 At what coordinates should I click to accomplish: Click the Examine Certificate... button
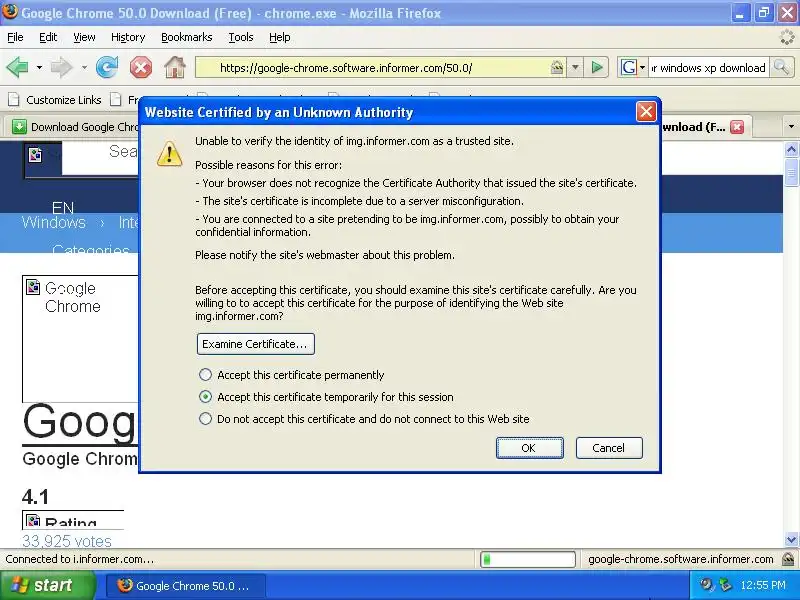click(256, 344)
